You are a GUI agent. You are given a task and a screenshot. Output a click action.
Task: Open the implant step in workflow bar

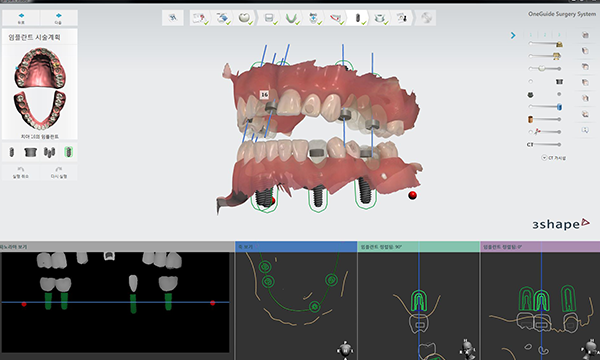(358, 18)
